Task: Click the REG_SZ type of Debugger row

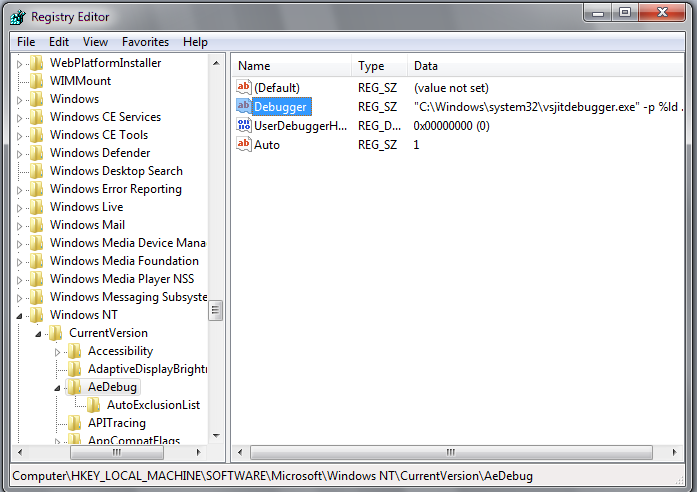Action: pyautogui.click(x=377, y=107)
